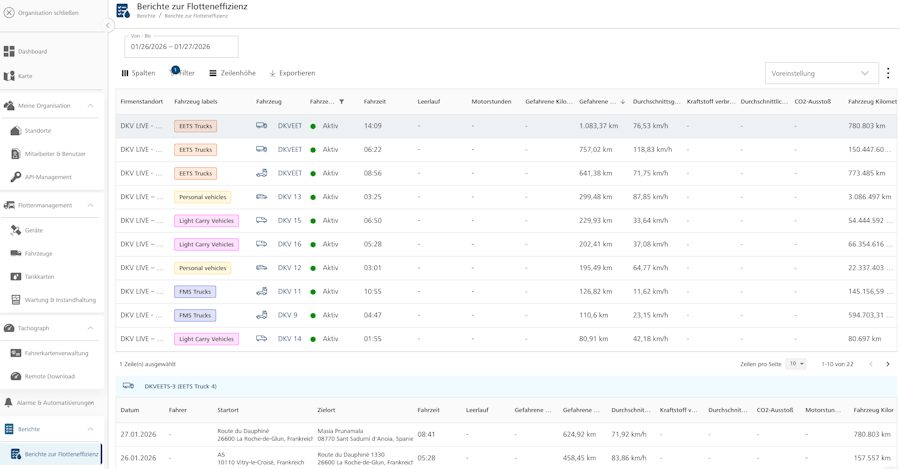Open the Spalten column chooser
The image size is (900, 469).
tap(139, 73)
